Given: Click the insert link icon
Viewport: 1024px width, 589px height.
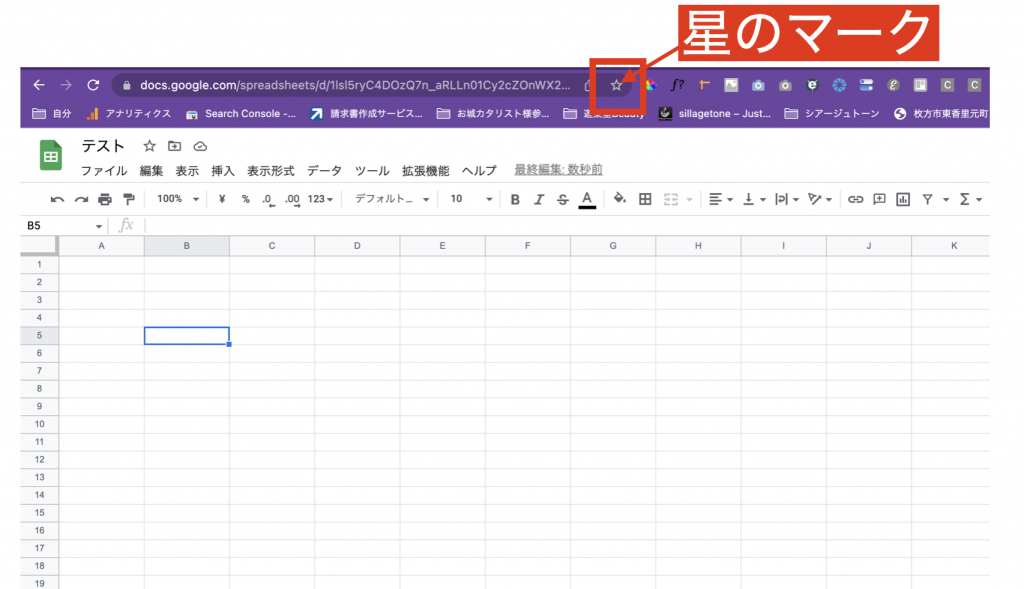Looking at the screenshot, I should [856, 199].
